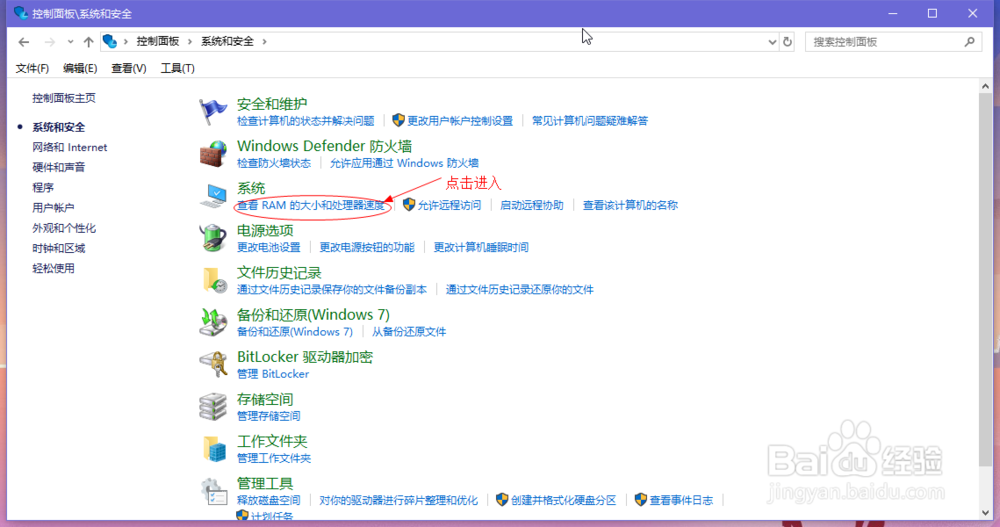Viewport: 1000px width, 527px height.
Task: Click 允许应用通过 Windows 防火墙
Action: tap(404, 163)
